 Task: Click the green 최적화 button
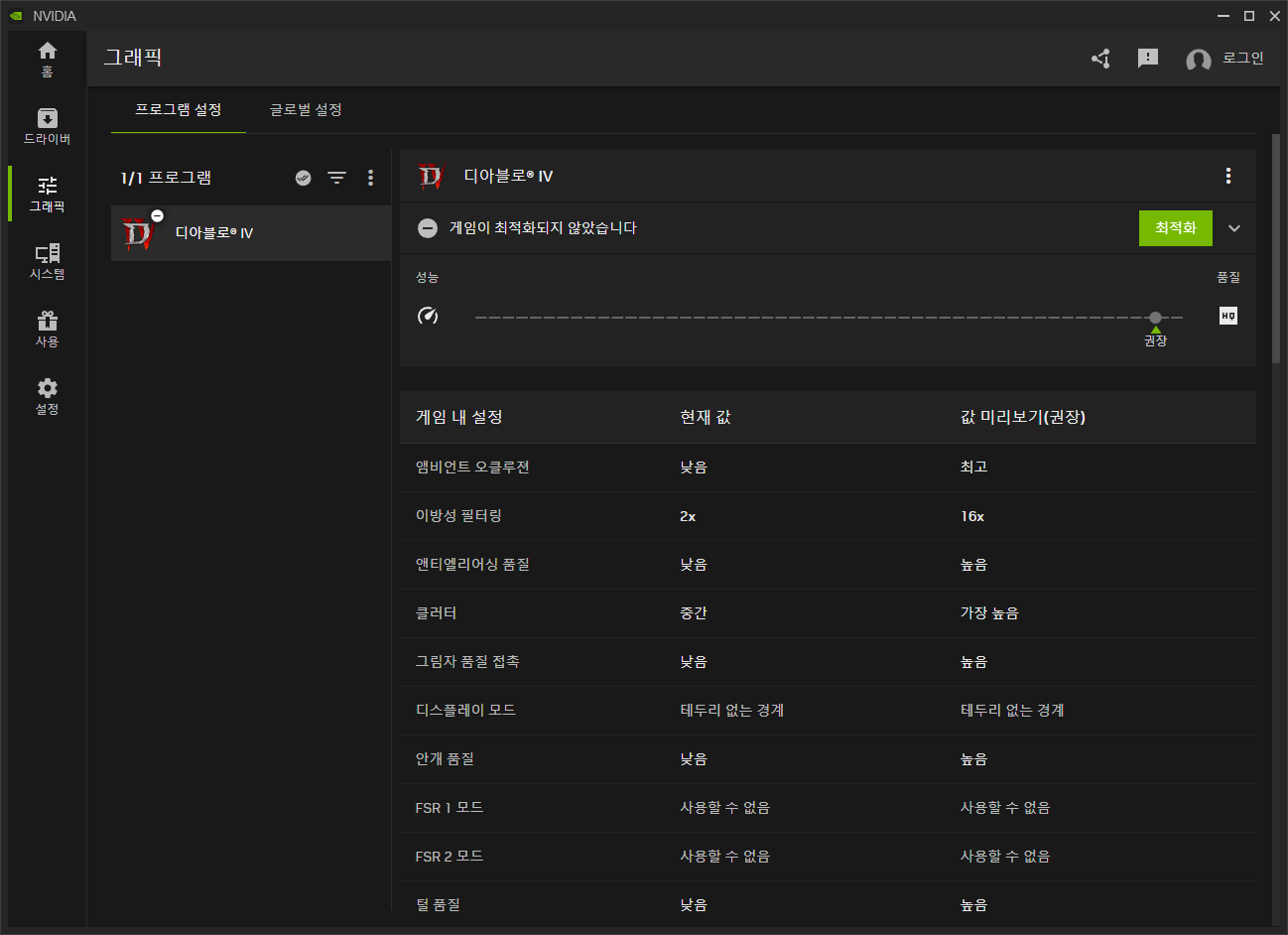point(1176,228)
